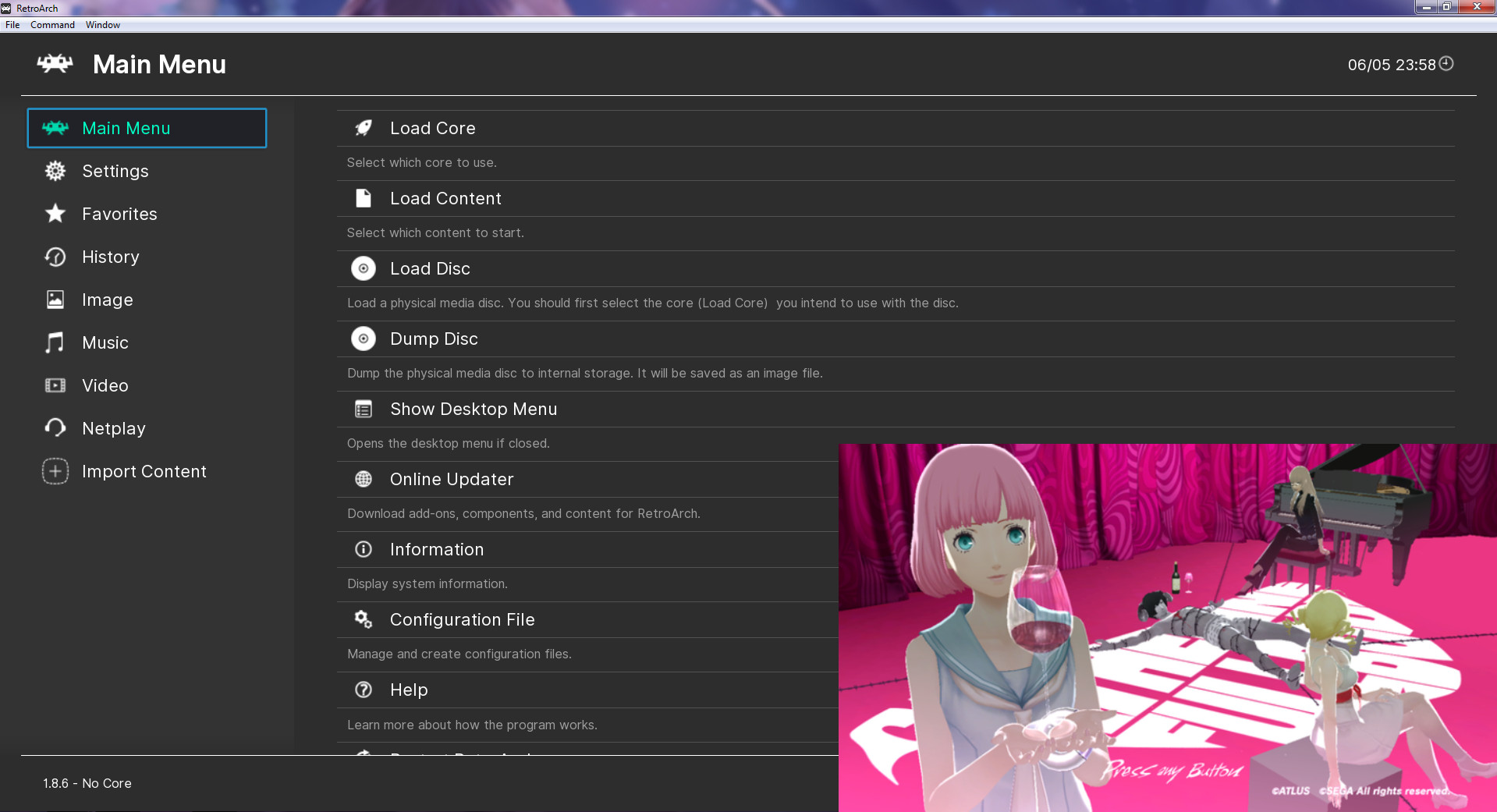
Task: Click the Show Desktop Menu list icon
Action: 364,409
